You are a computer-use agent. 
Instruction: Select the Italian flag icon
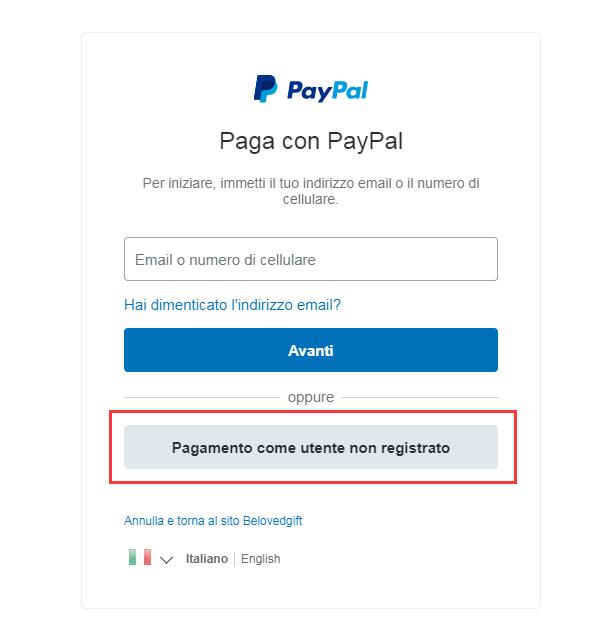(140, 557)
